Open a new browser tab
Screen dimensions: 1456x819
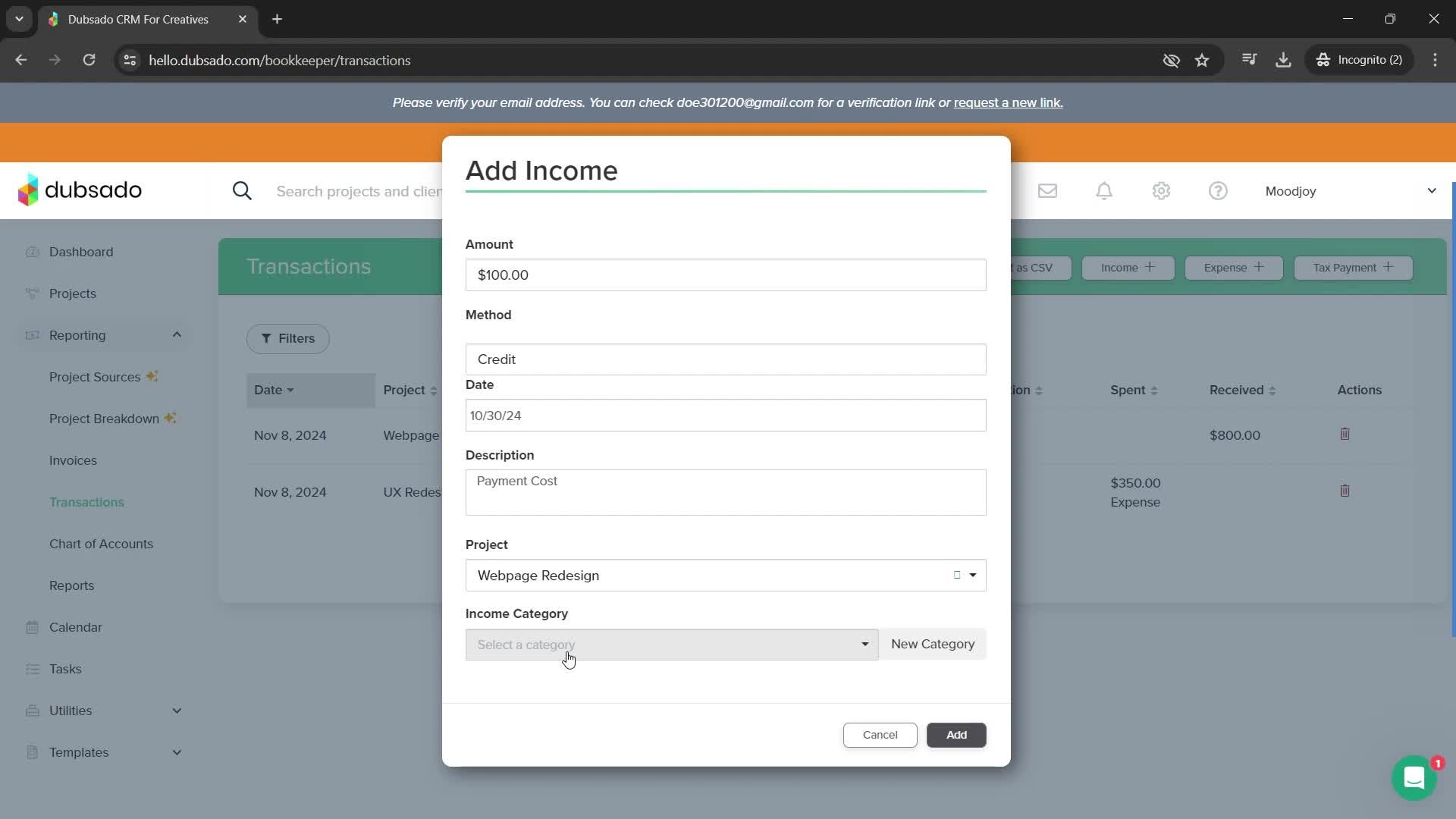277,19
